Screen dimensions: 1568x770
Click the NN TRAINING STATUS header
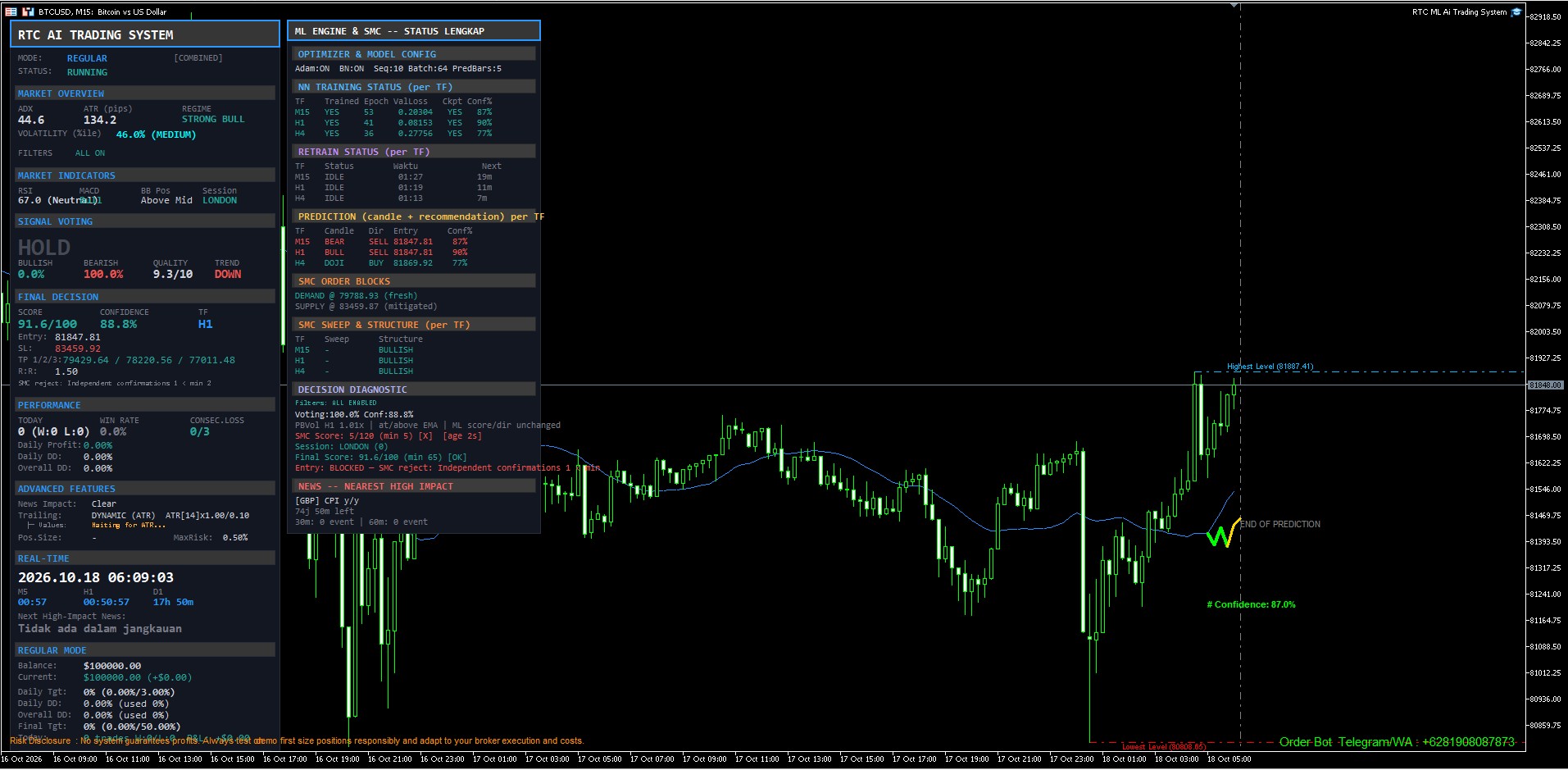click(414, 87)
